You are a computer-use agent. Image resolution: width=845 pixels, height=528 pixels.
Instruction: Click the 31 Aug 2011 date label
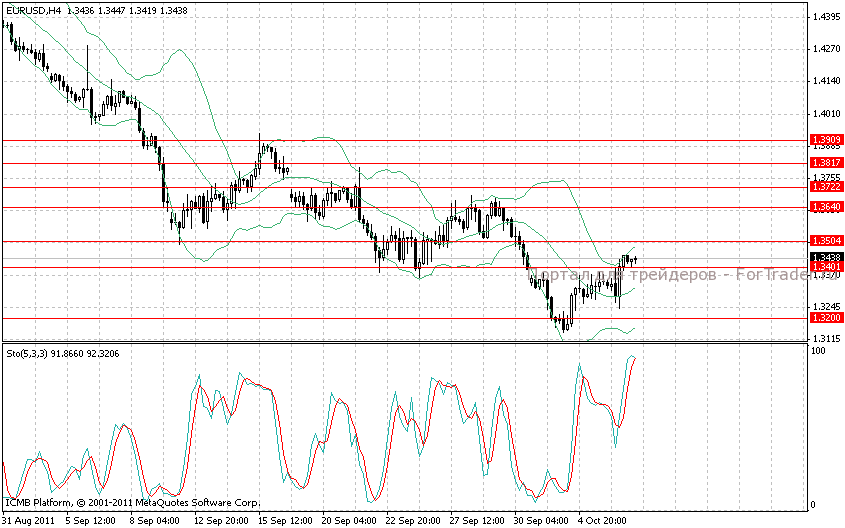pos(28,520)
